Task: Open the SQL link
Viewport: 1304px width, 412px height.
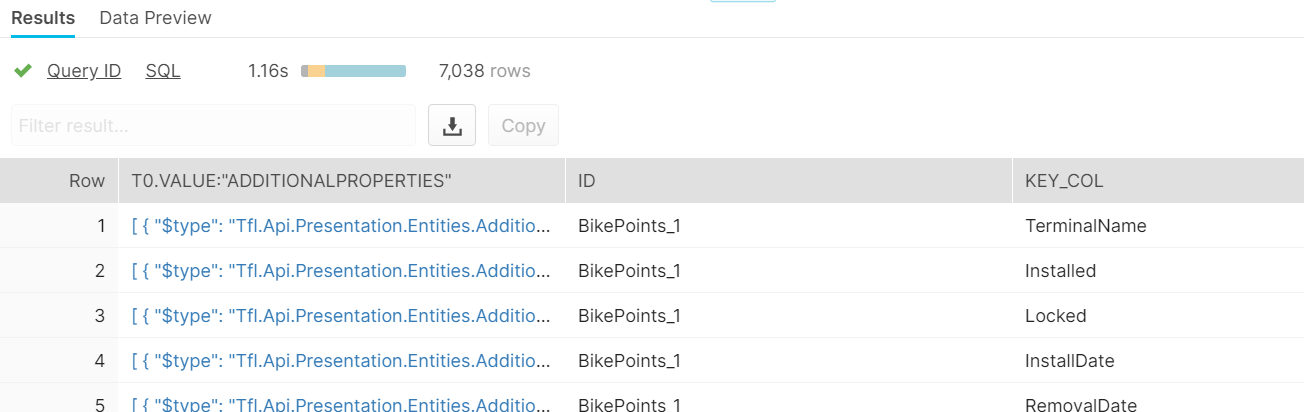Action: pos(163,71)
